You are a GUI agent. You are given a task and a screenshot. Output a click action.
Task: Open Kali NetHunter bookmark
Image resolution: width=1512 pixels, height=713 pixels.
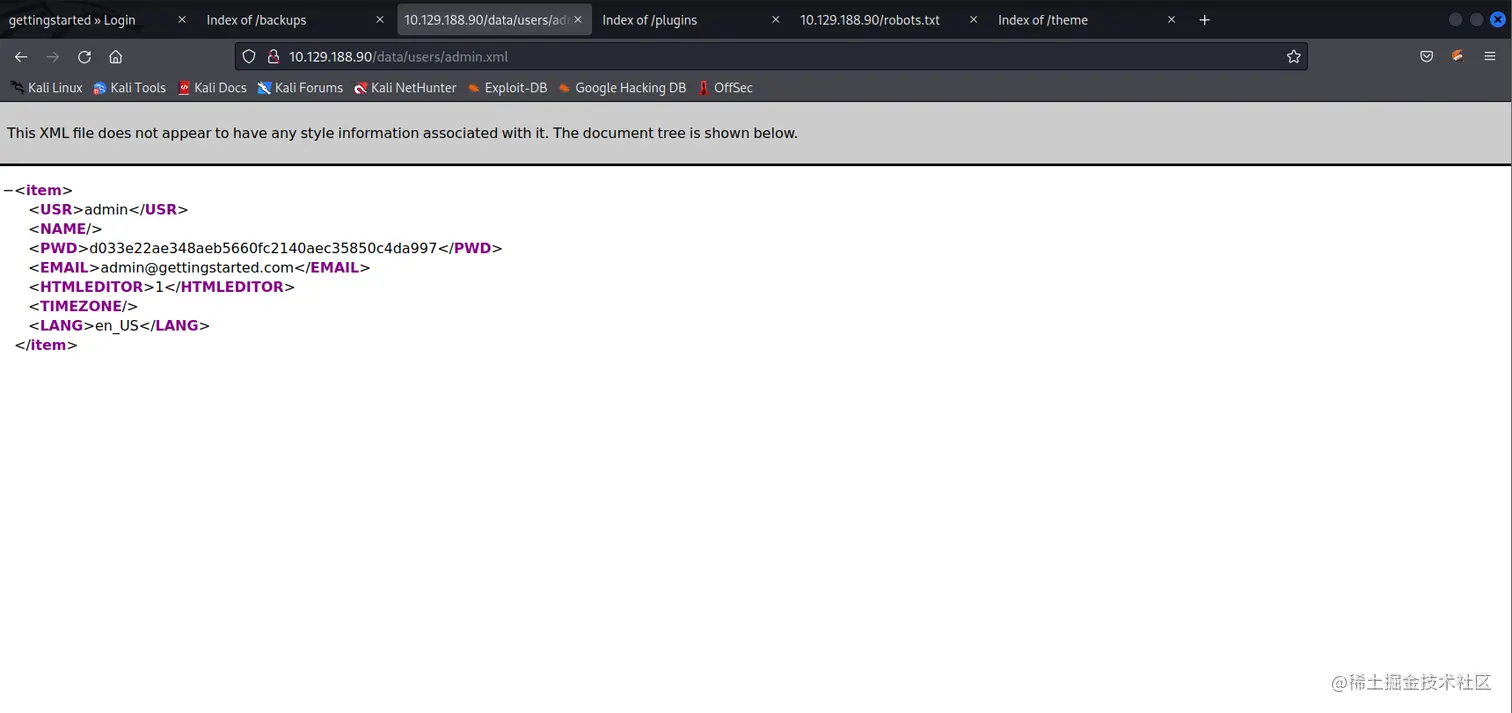tap(405, 88)
